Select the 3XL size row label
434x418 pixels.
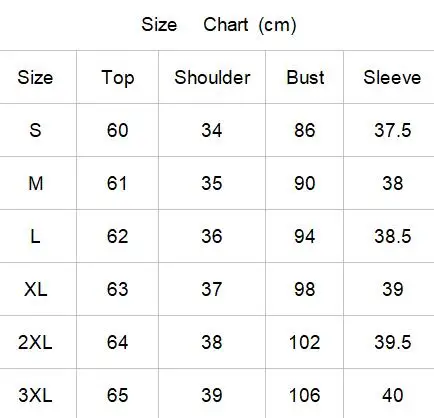[x=35, y=395]
